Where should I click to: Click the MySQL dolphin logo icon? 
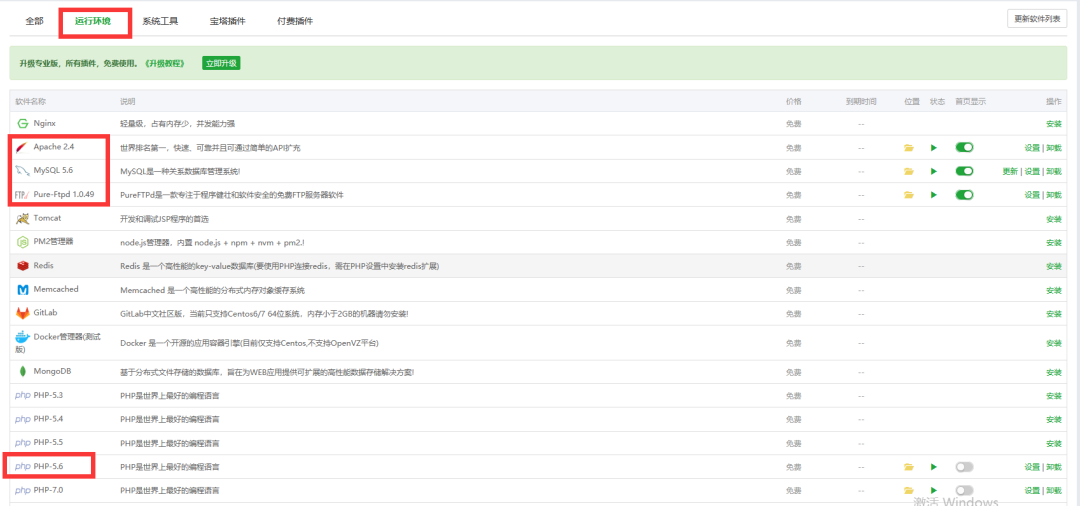tap(22, 171)
